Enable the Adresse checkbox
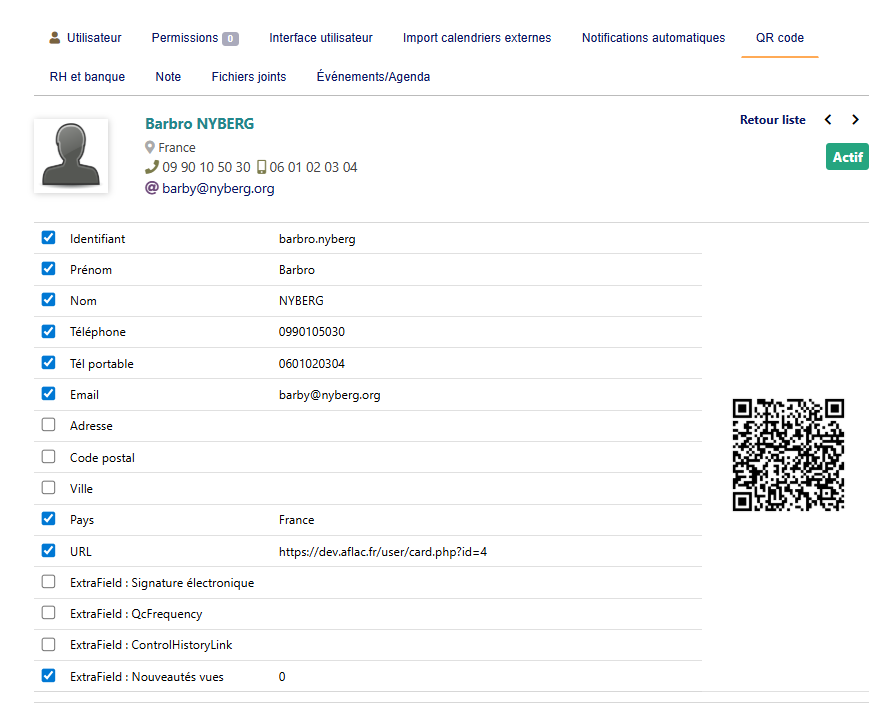 tap(47, 424)
